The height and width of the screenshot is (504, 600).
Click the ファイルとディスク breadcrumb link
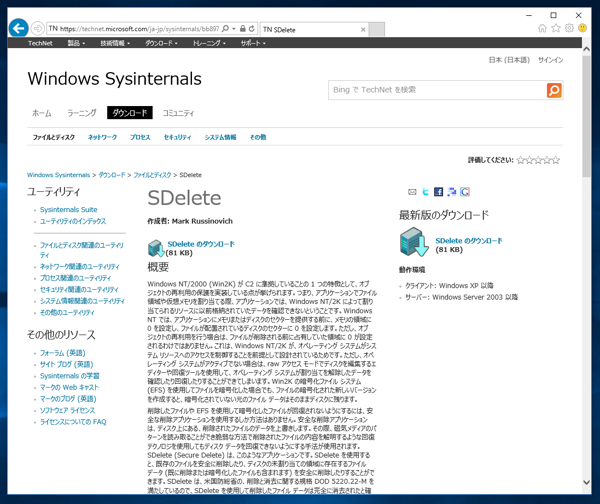click(152, 175)
